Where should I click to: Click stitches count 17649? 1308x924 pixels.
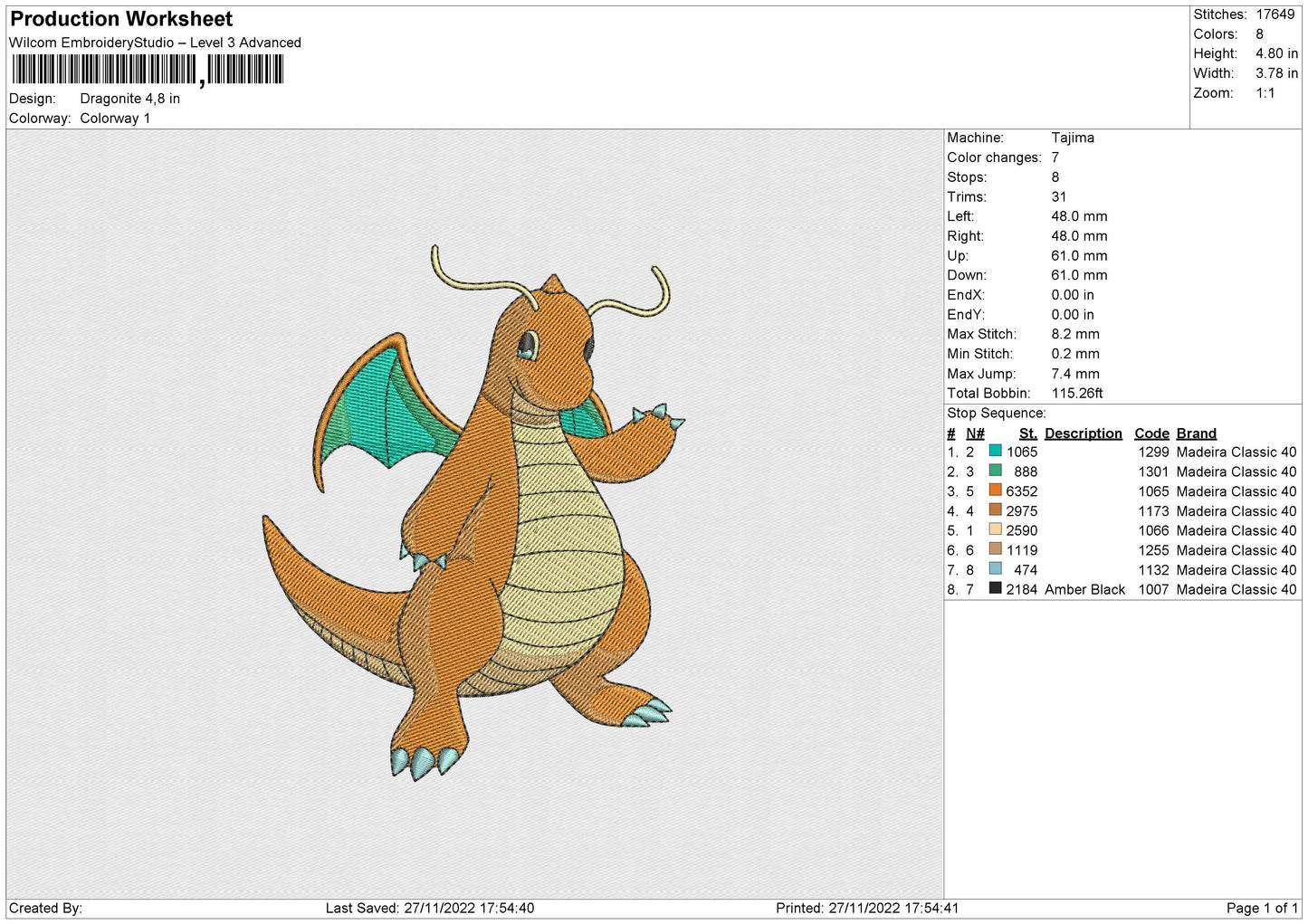(1275, 14)
